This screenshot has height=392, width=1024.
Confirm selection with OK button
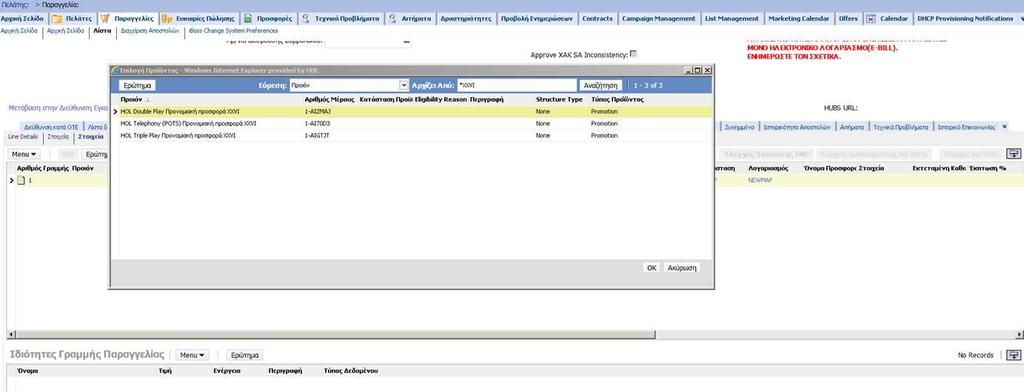[x=651, y=268]
